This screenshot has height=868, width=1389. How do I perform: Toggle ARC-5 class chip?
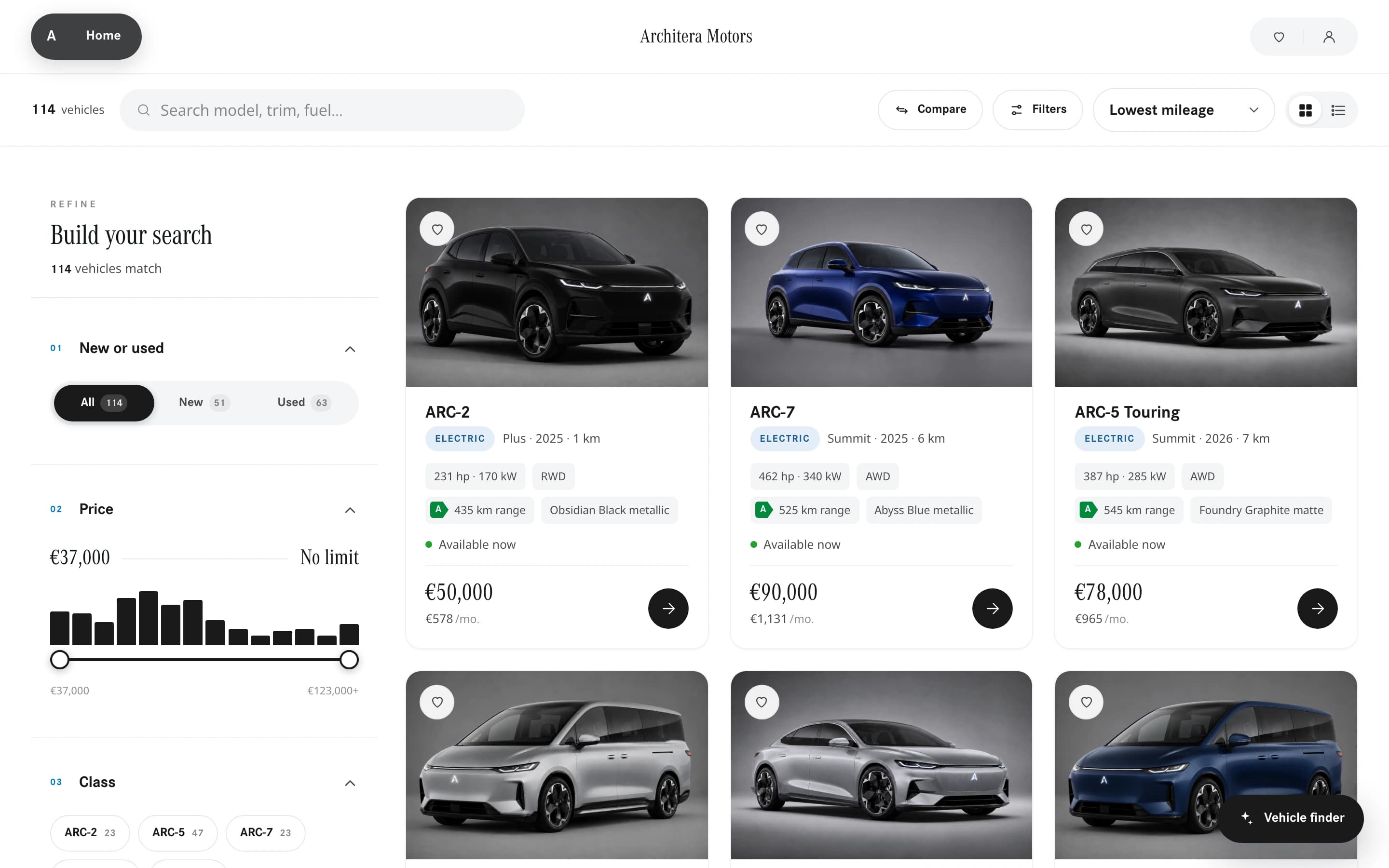tap(178, 833)
